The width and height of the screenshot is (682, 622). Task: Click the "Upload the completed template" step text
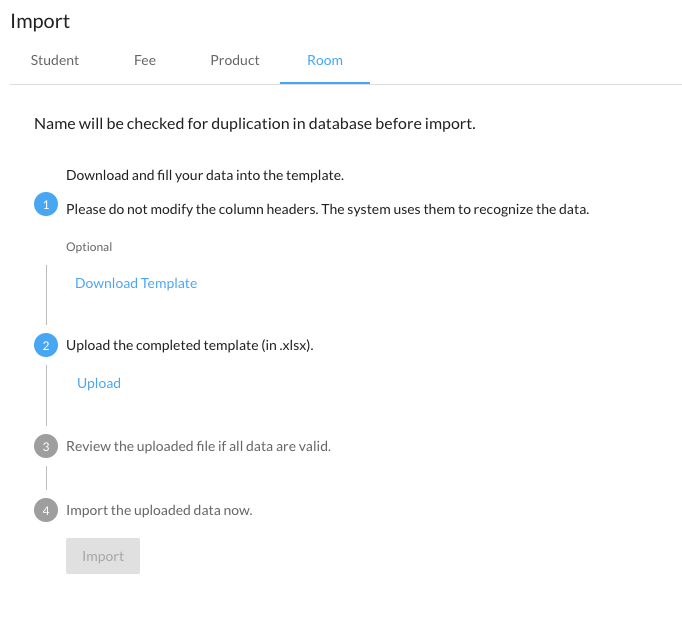tap(190, 345)
